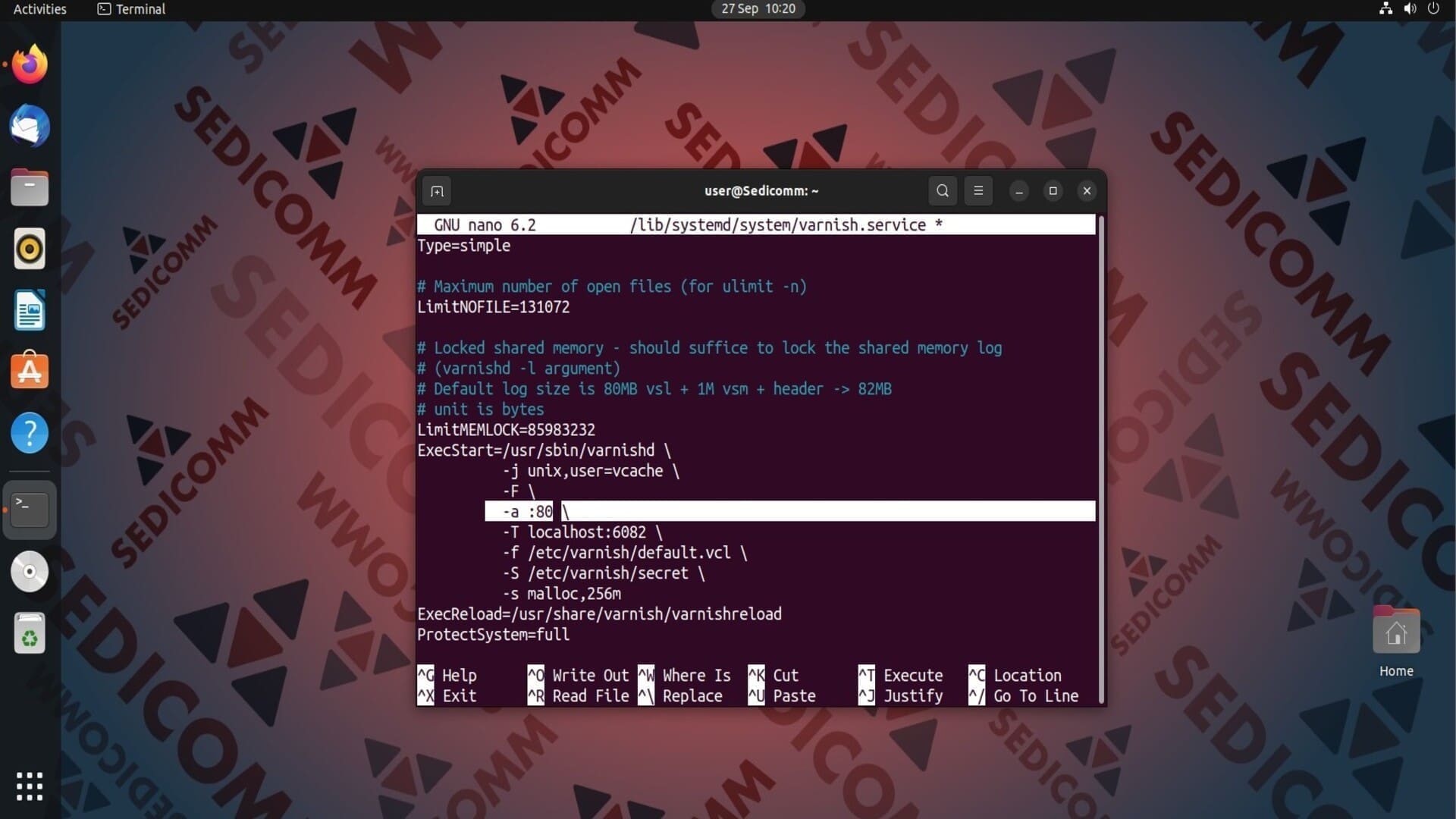The image size is (1456, 819).
Task: Click the '^G Help' shortcut
Action: (447, 675)
